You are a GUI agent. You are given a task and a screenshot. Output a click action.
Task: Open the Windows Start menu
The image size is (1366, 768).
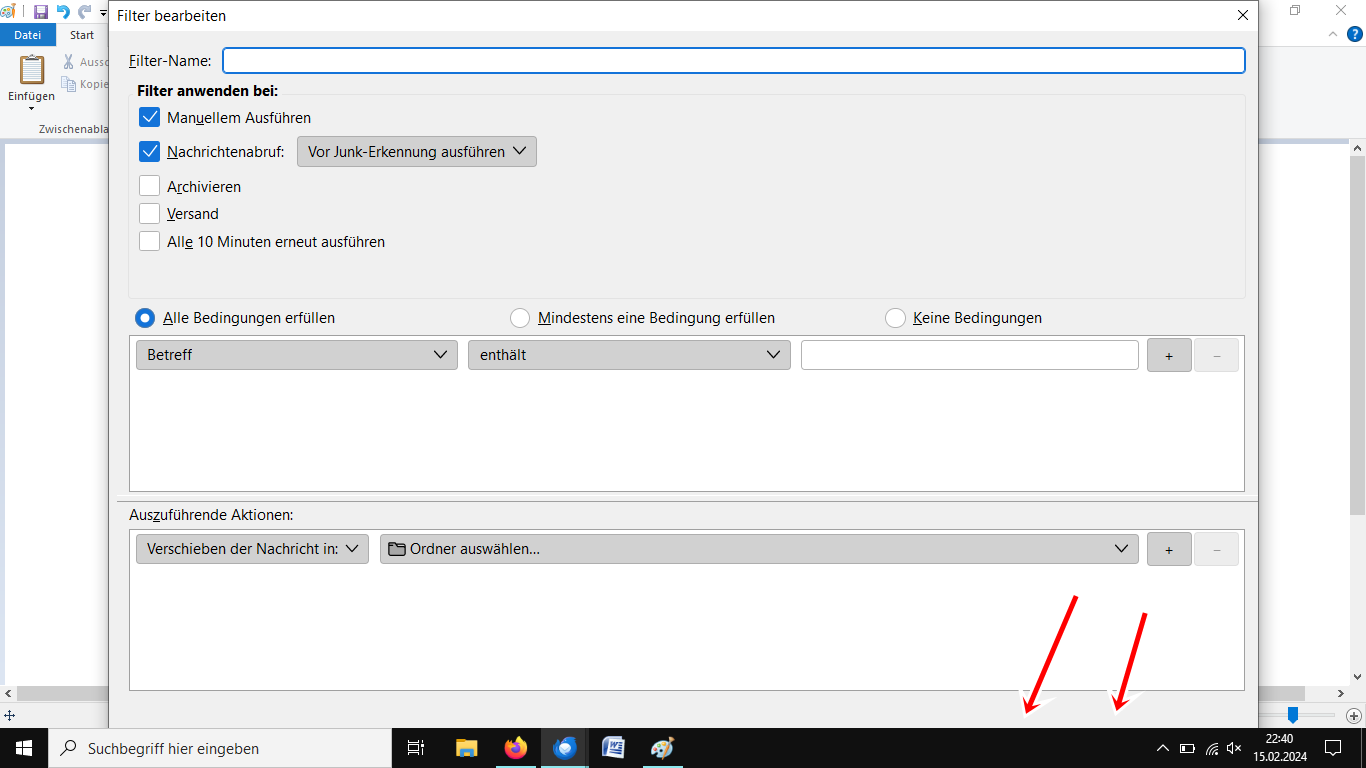click(24, 748)
